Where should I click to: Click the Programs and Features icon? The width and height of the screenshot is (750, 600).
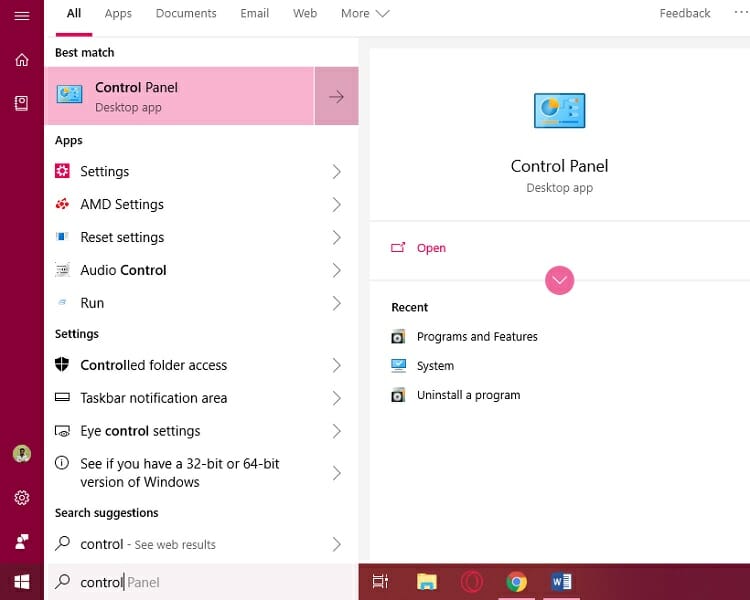point(398,337)
